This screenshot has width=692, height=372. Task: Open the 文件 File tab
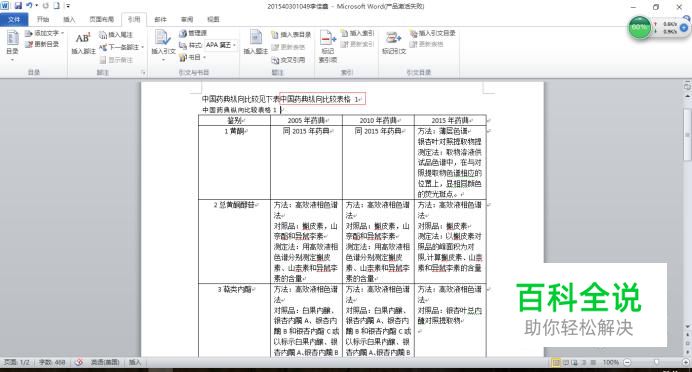click(x=14, y=19)
